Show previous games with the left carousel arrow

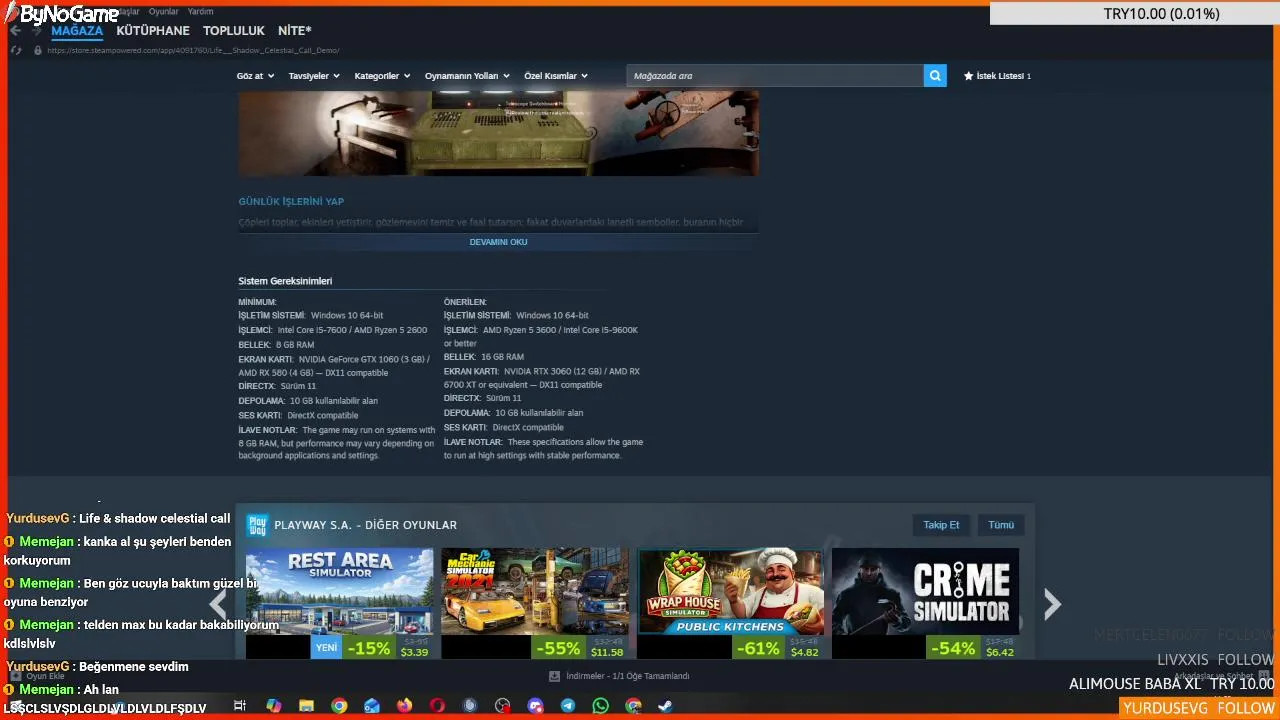218,604
